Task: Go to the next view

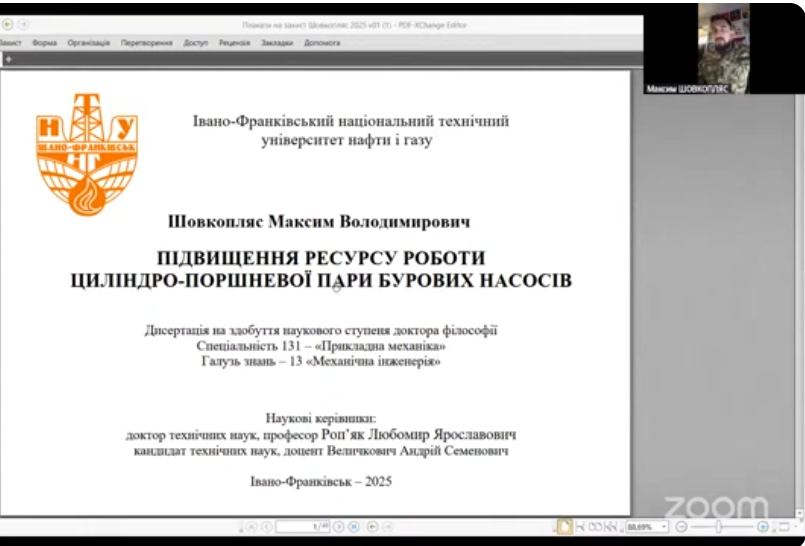Action: coord(388,527)
